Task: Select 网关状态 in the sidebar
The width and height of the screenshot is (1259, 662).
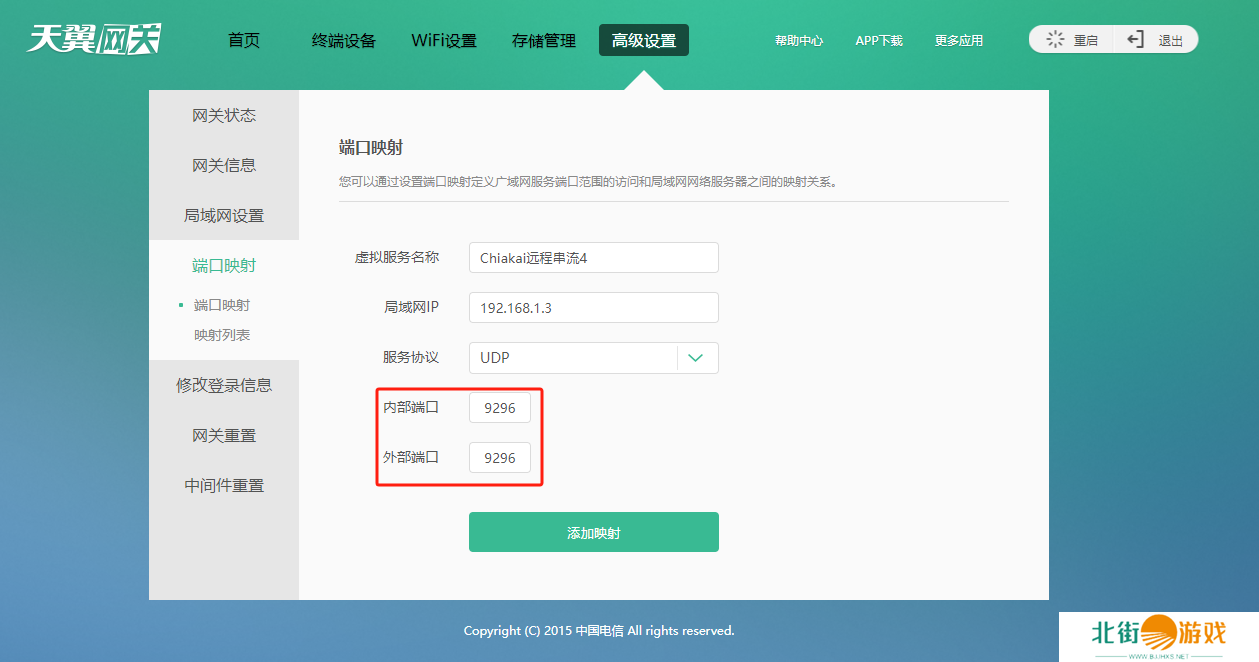Action: pos(224,115)
